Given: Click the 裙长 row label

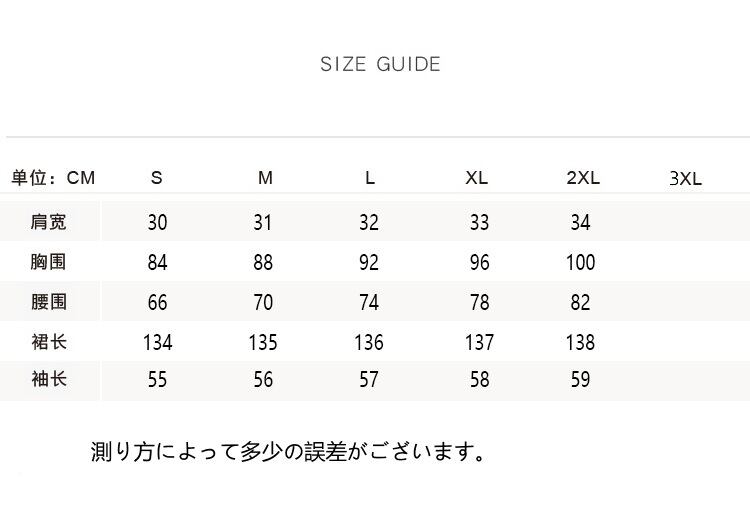Looking at the screenshot, I should [x=49, y=341].
